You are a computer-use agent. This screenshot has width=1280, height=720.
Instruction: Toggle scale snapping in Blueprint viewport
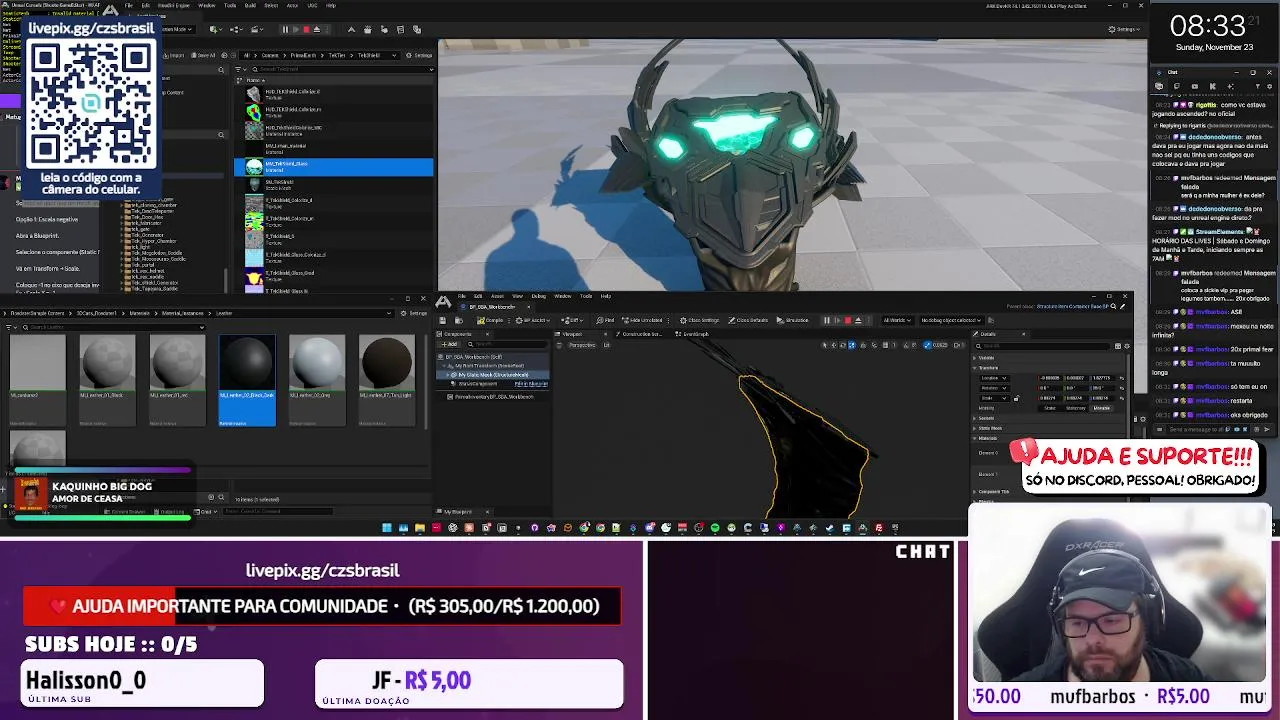tap(927, 345)
